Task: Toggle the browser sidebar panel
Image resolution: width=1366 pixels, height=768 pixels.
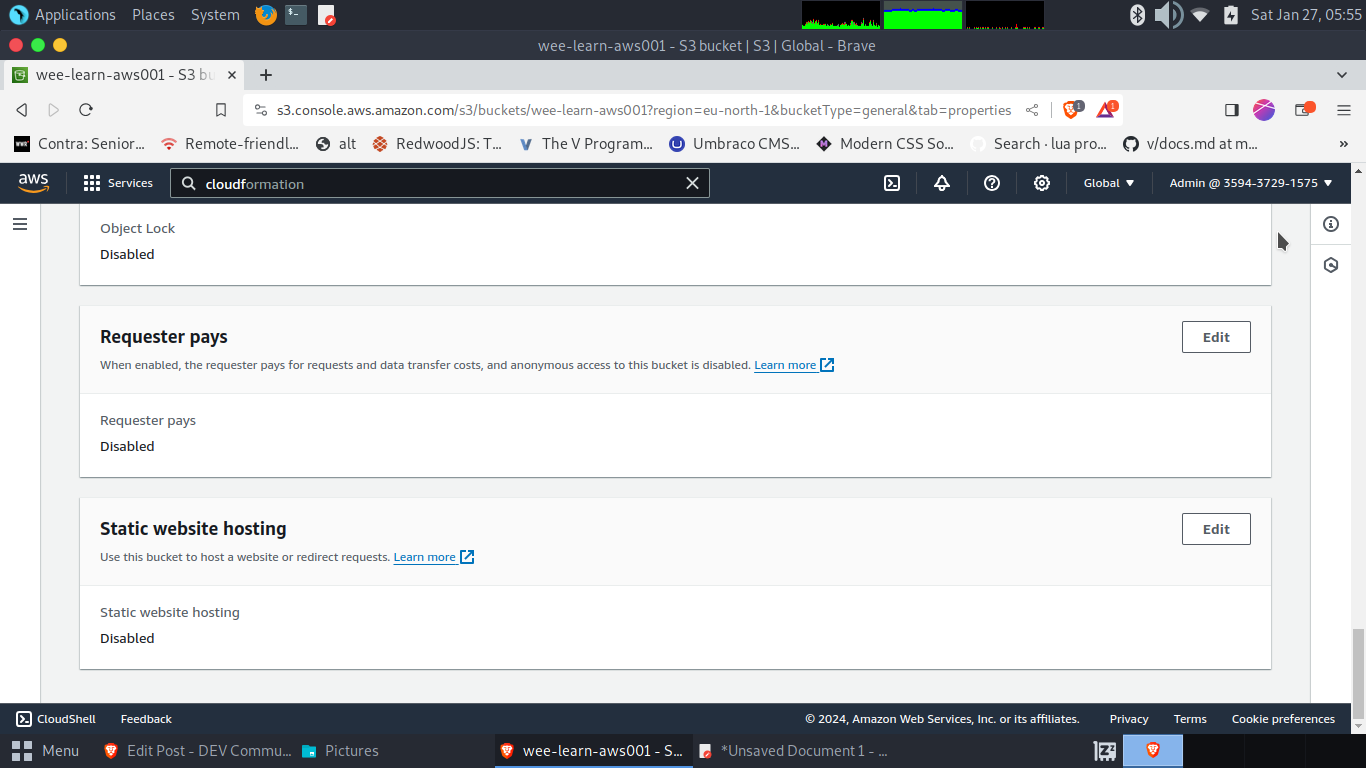Action: (x=1232, y=110)
